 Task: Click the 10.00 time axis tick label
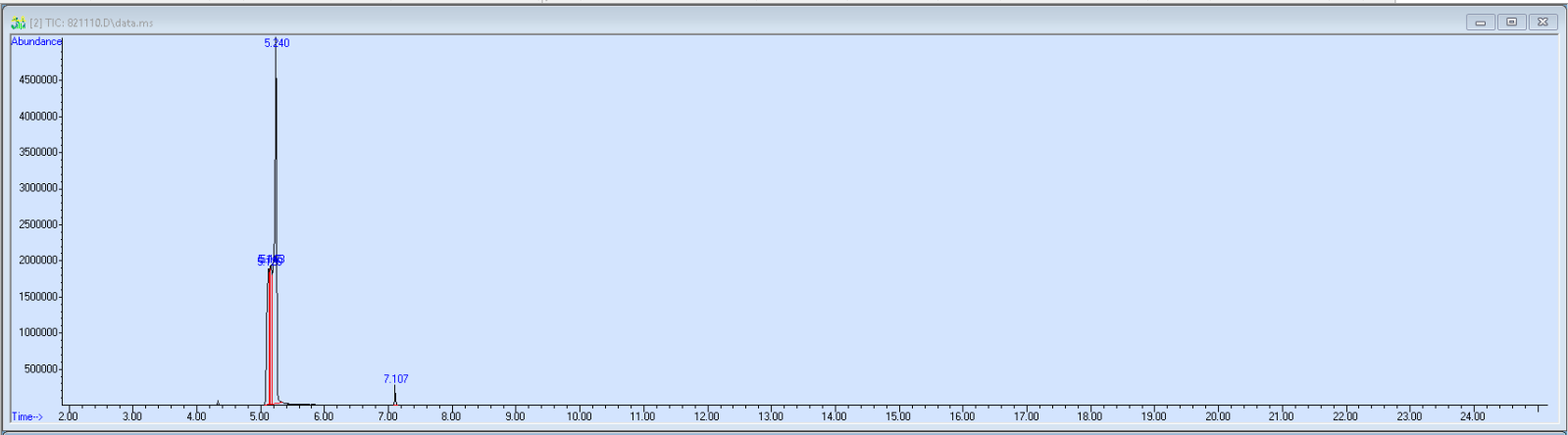coord(579,416)
